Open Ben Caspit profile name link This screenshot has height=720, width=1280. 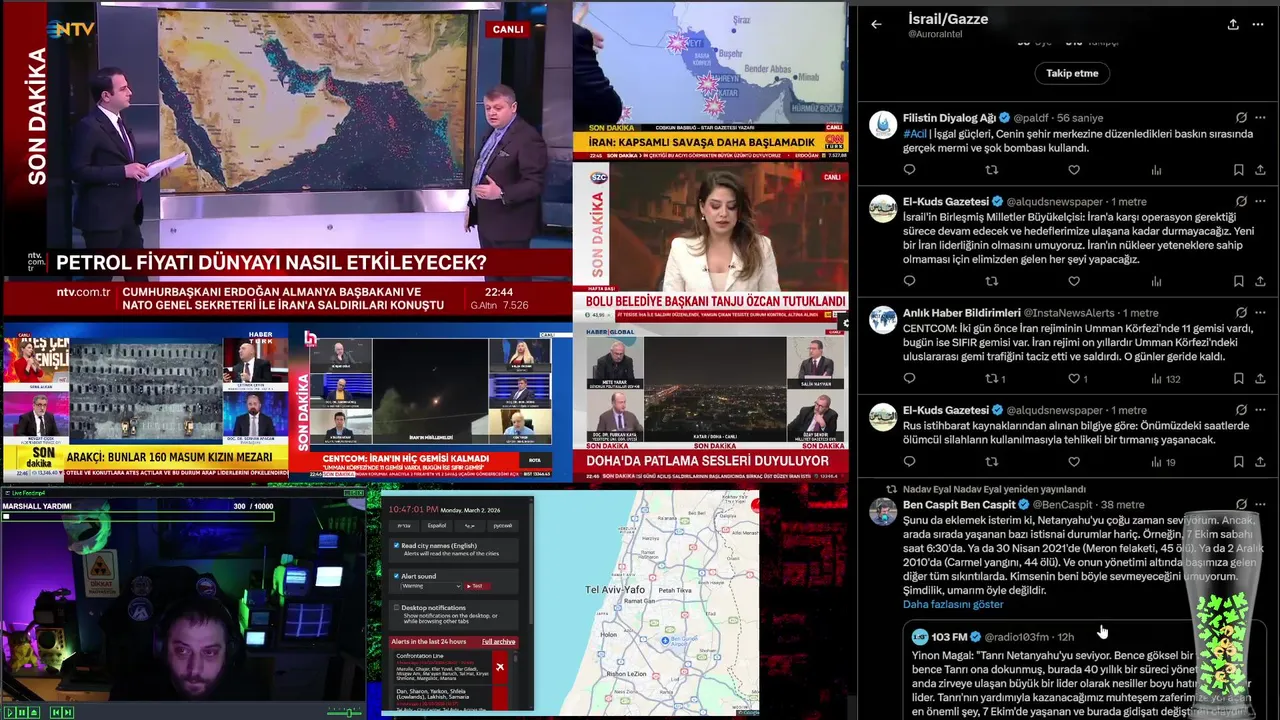coord(959,505)
